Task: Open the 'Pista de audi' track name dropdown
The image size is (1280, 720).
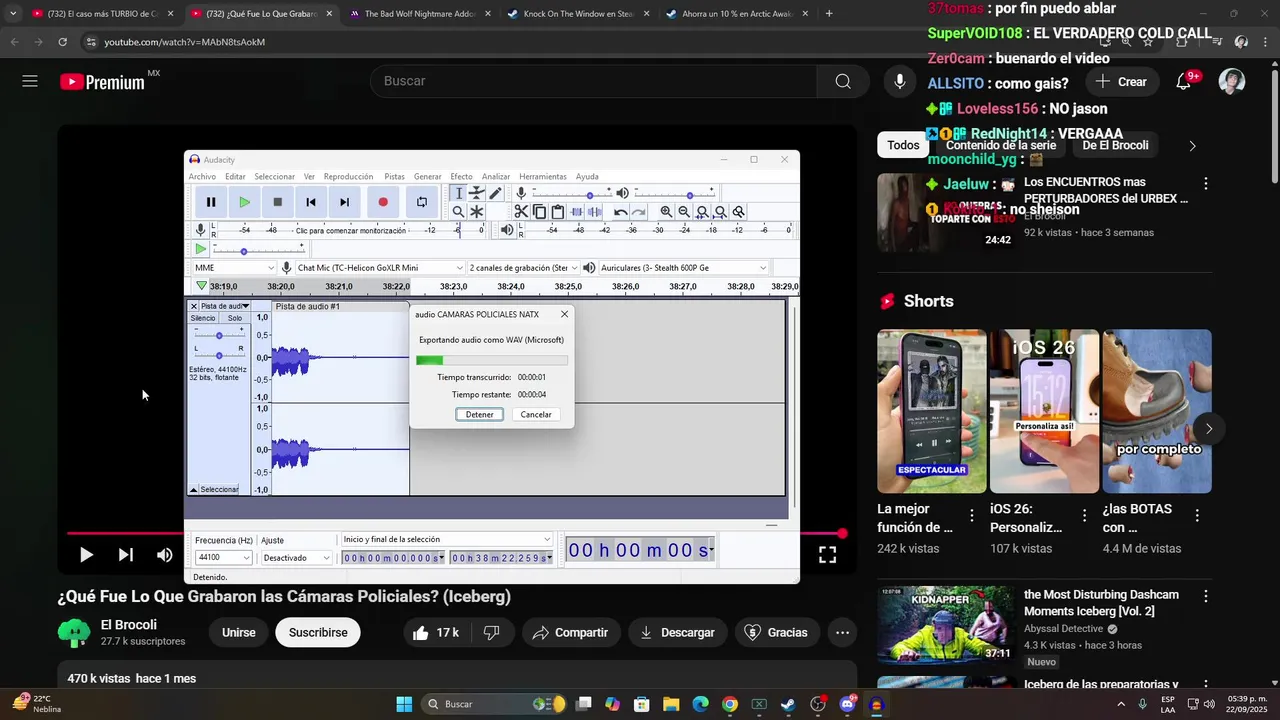Action: pos(225,306)
